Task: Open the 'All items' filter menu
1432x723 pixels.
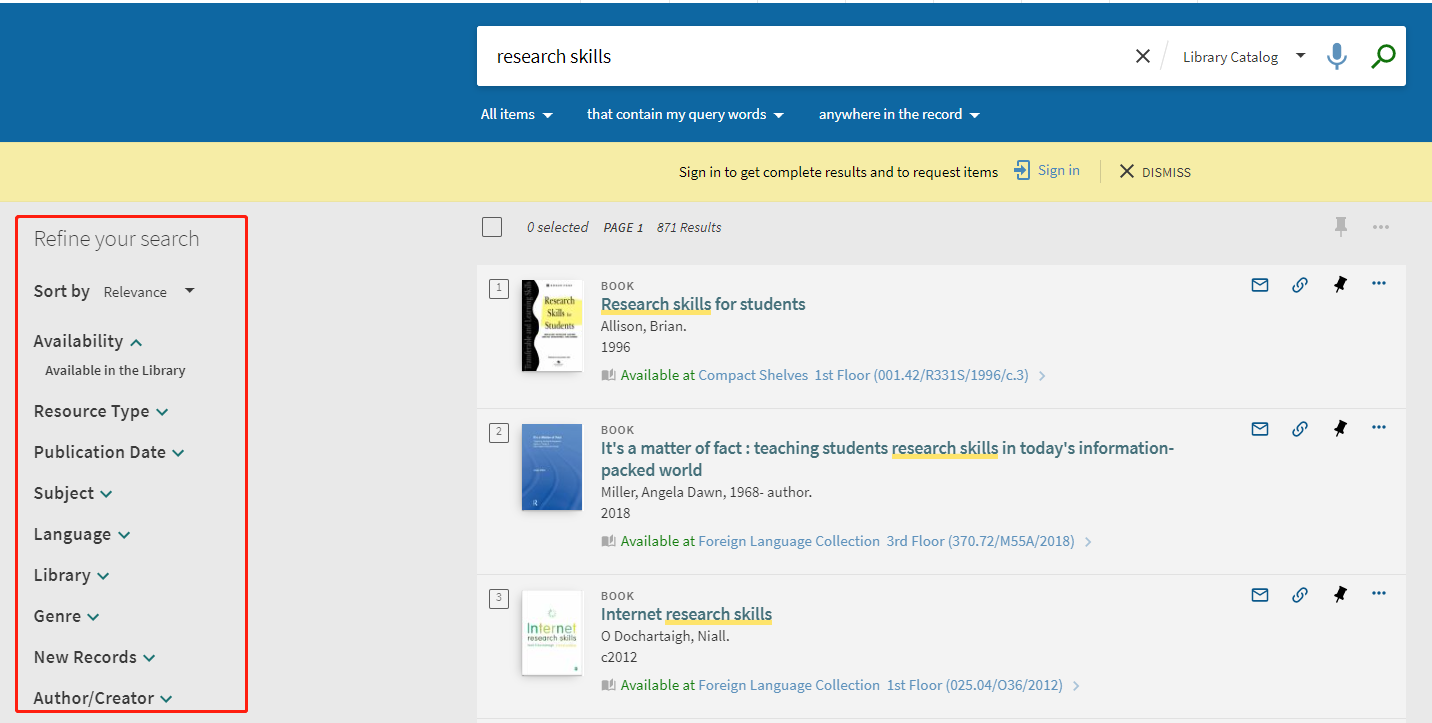Action: pos(516,115)
